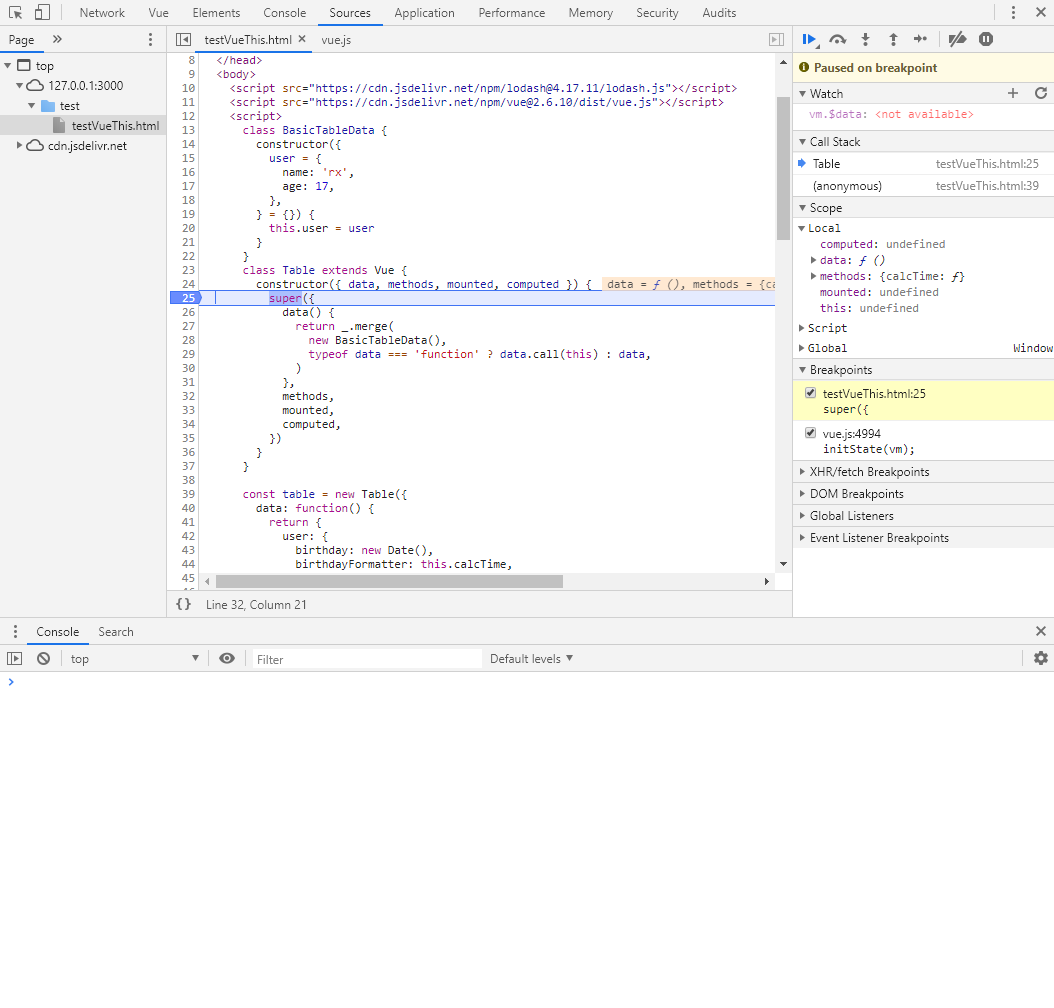This screenshot has width=1054, height=1008.
Task: Toggle the testVueThis.html:25 breakpoint checkbox
Action: pyautogui.click(x=811, y=393)
